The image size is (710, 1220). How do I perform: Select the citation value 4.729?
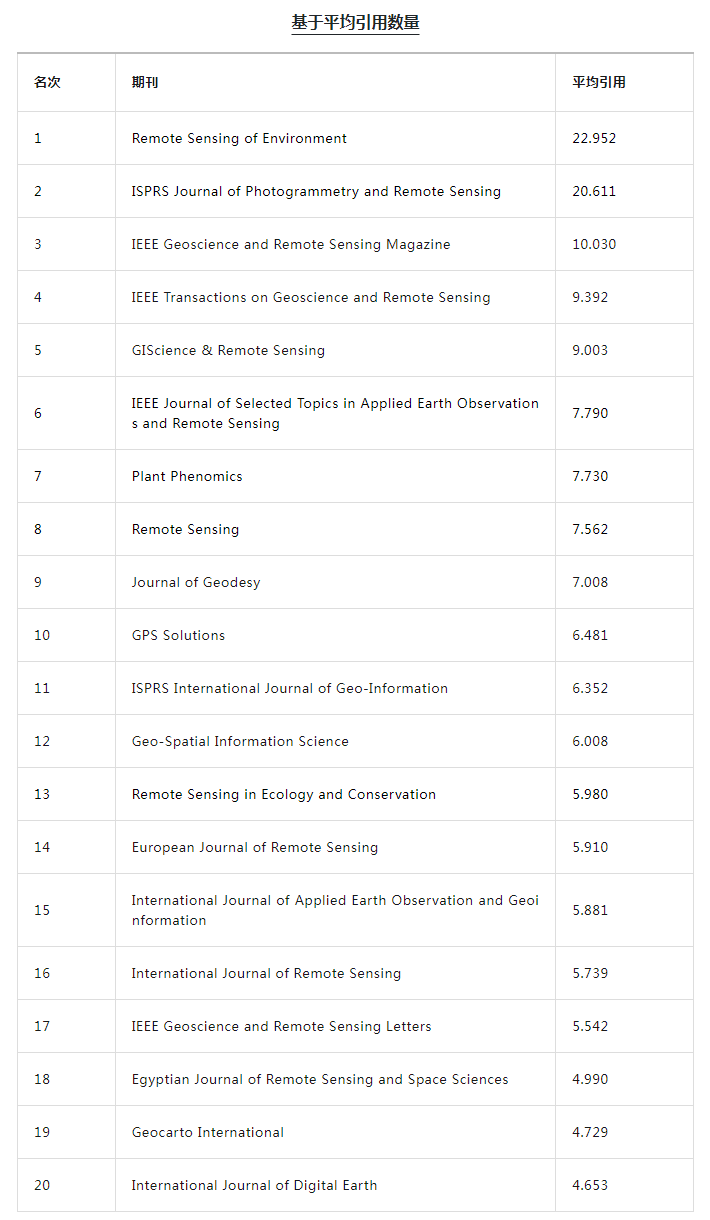[590, 1132]
